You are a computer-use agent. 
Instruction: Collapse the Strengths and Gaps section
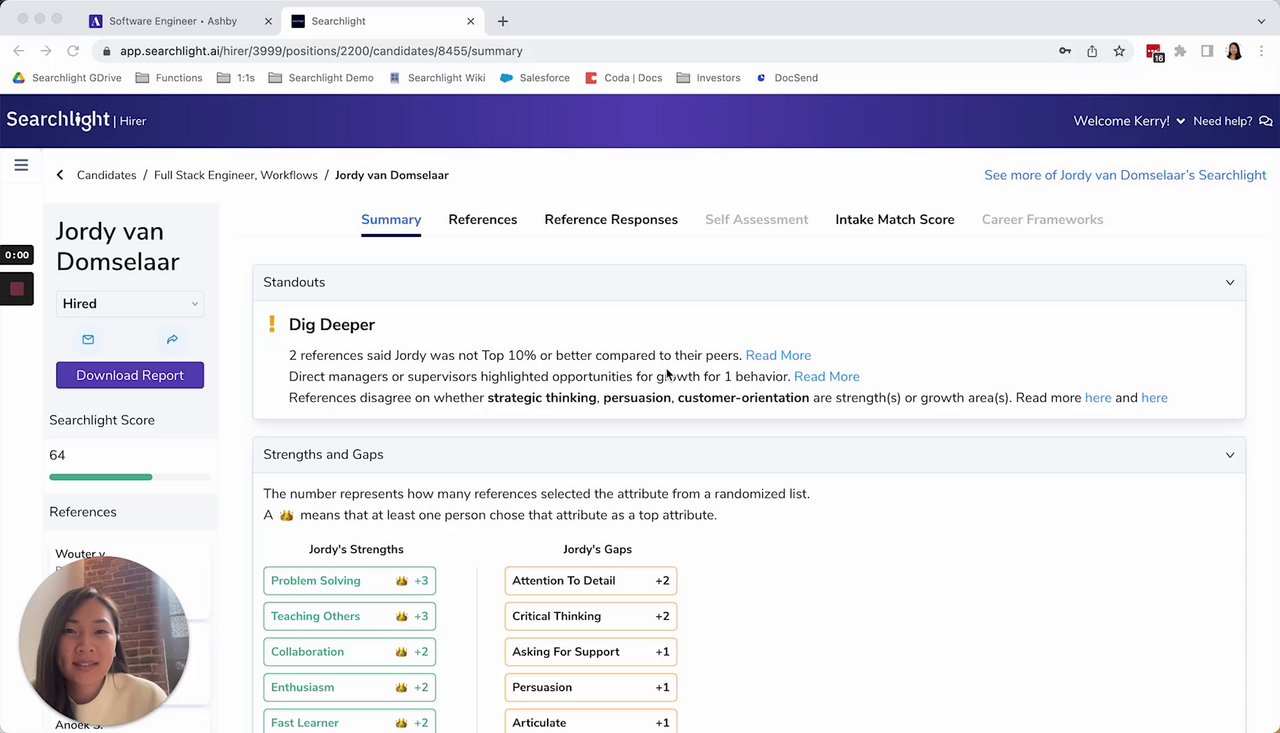[1230, 455]
